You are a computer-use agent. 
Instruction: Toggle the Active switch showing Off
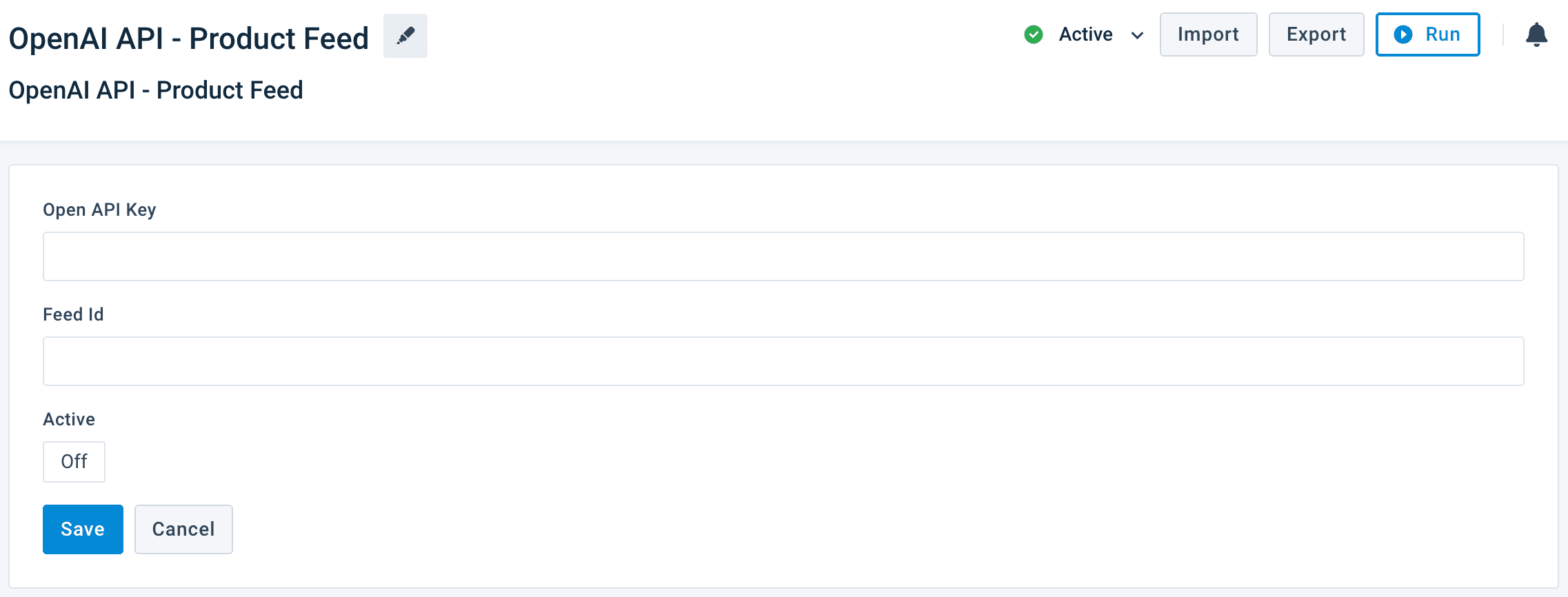tap(74, 461)
